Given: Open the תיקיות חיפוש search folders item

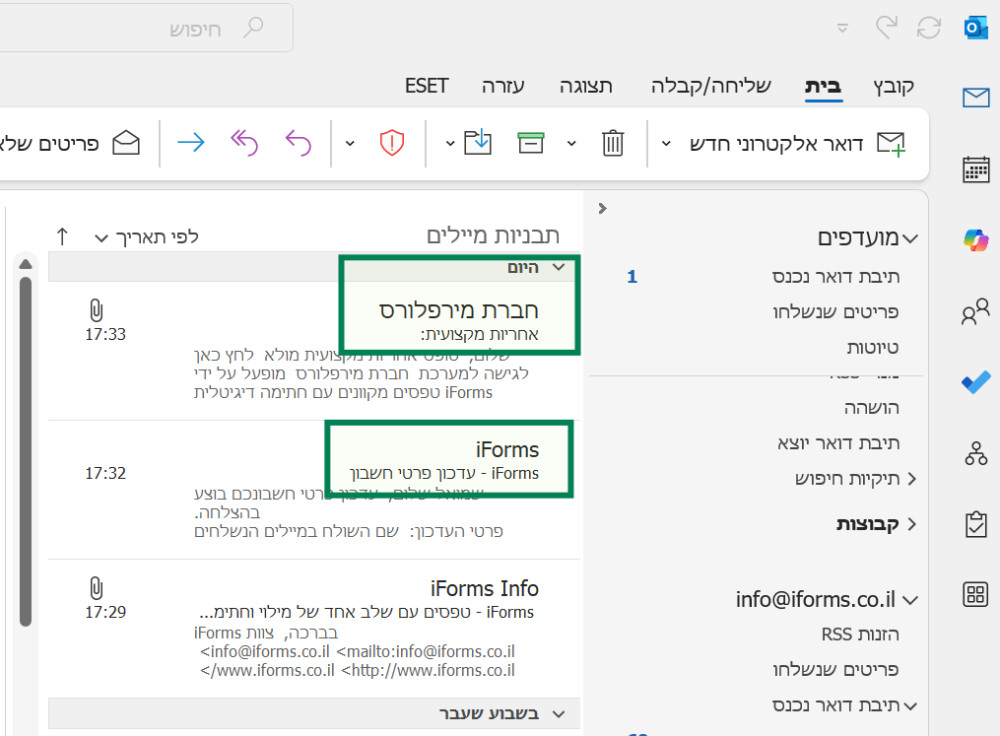Looking at the screenshot, I should (847, 478).
